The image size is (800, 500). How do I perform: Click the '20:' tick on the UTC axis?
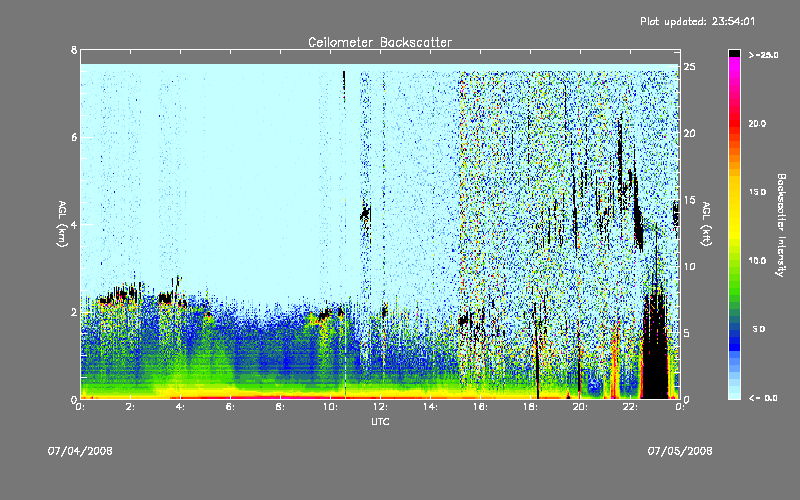point(580,407)
